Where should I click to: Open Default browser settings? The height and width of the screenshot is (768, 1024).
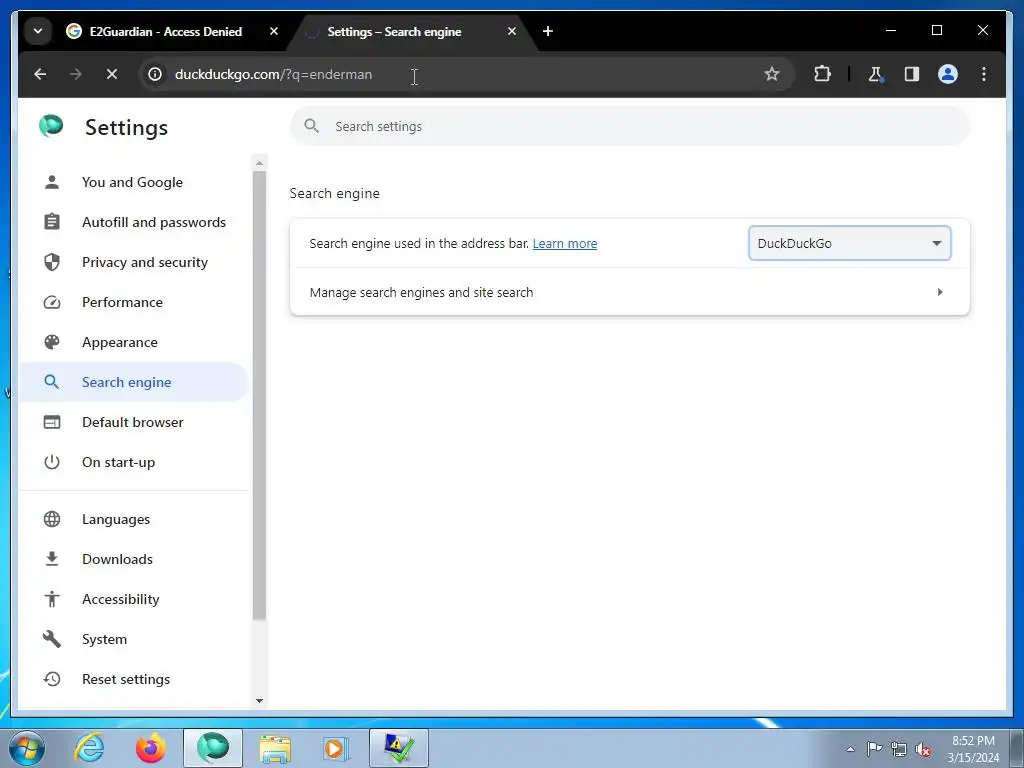click(133, 422)
